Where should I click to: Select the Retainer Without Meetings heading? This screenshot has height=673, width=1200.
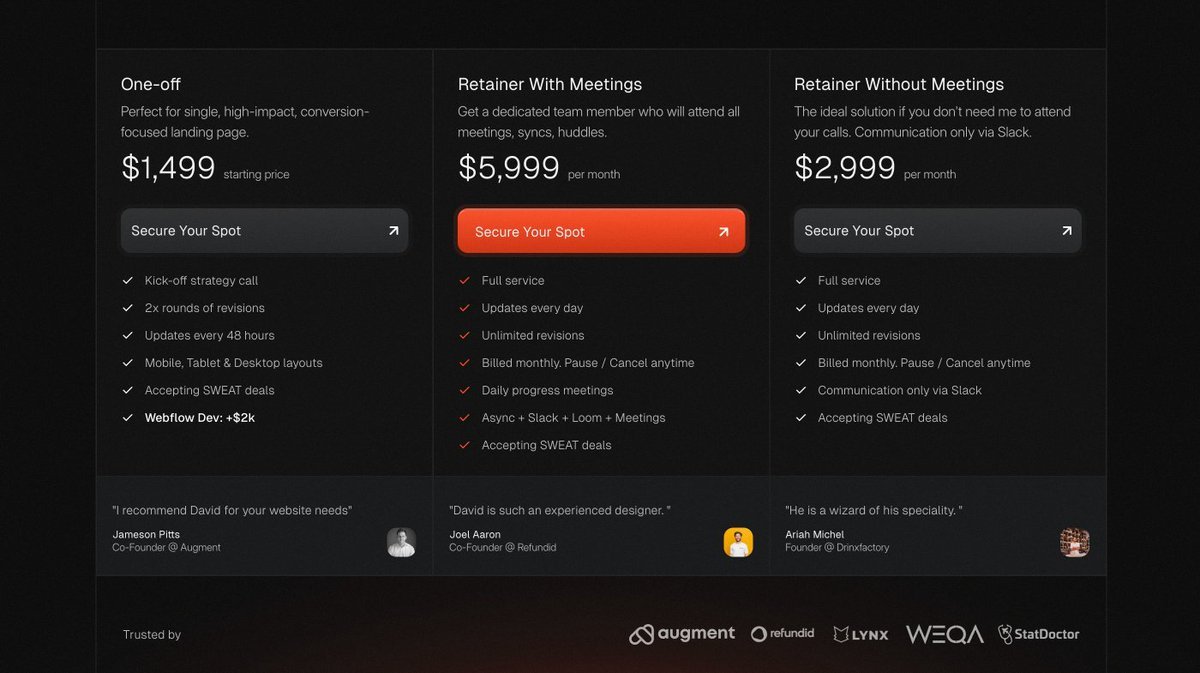pos(899,84)
